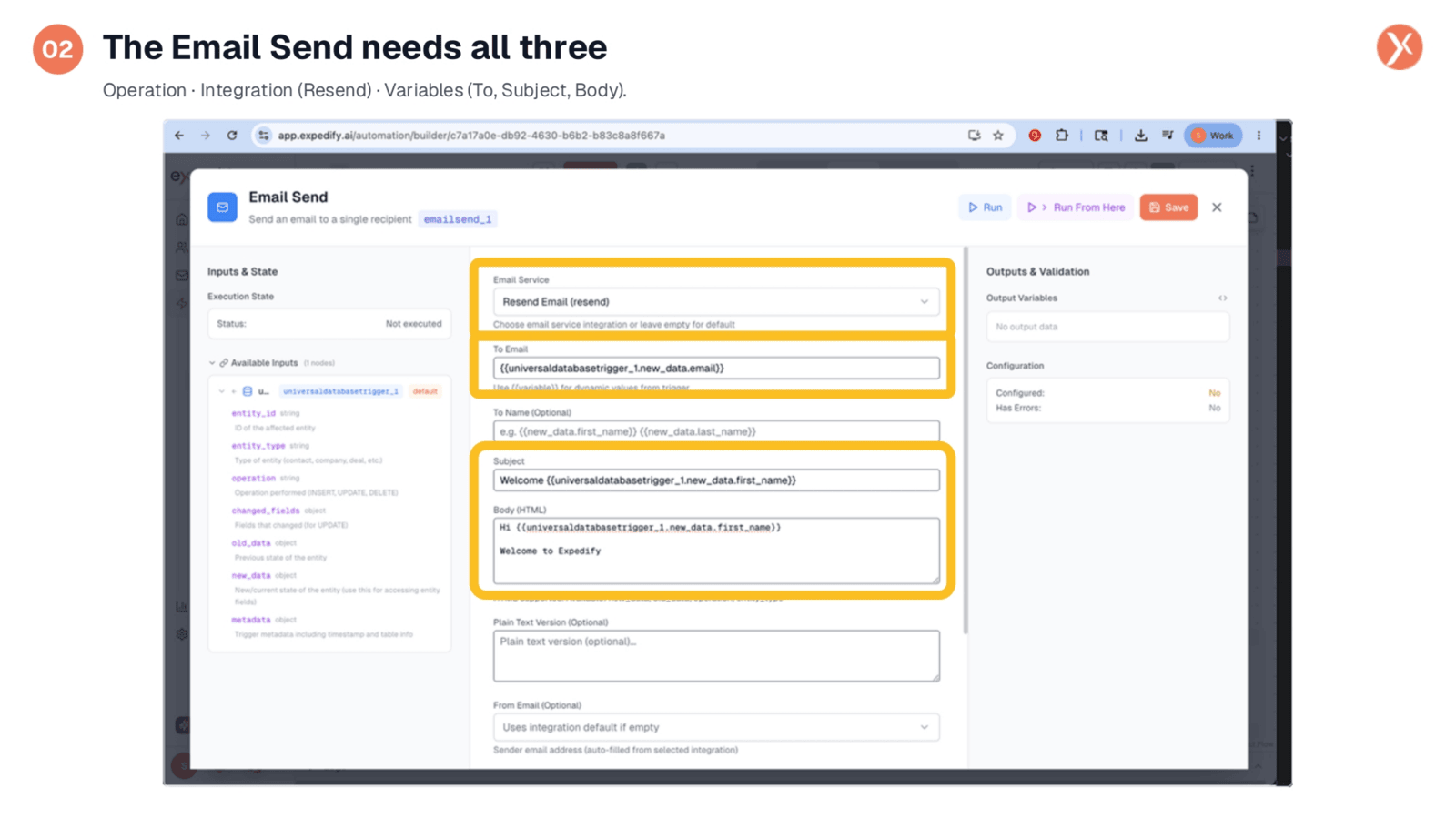Select the entity_id input variable
1456x819 pixels.
253,413
